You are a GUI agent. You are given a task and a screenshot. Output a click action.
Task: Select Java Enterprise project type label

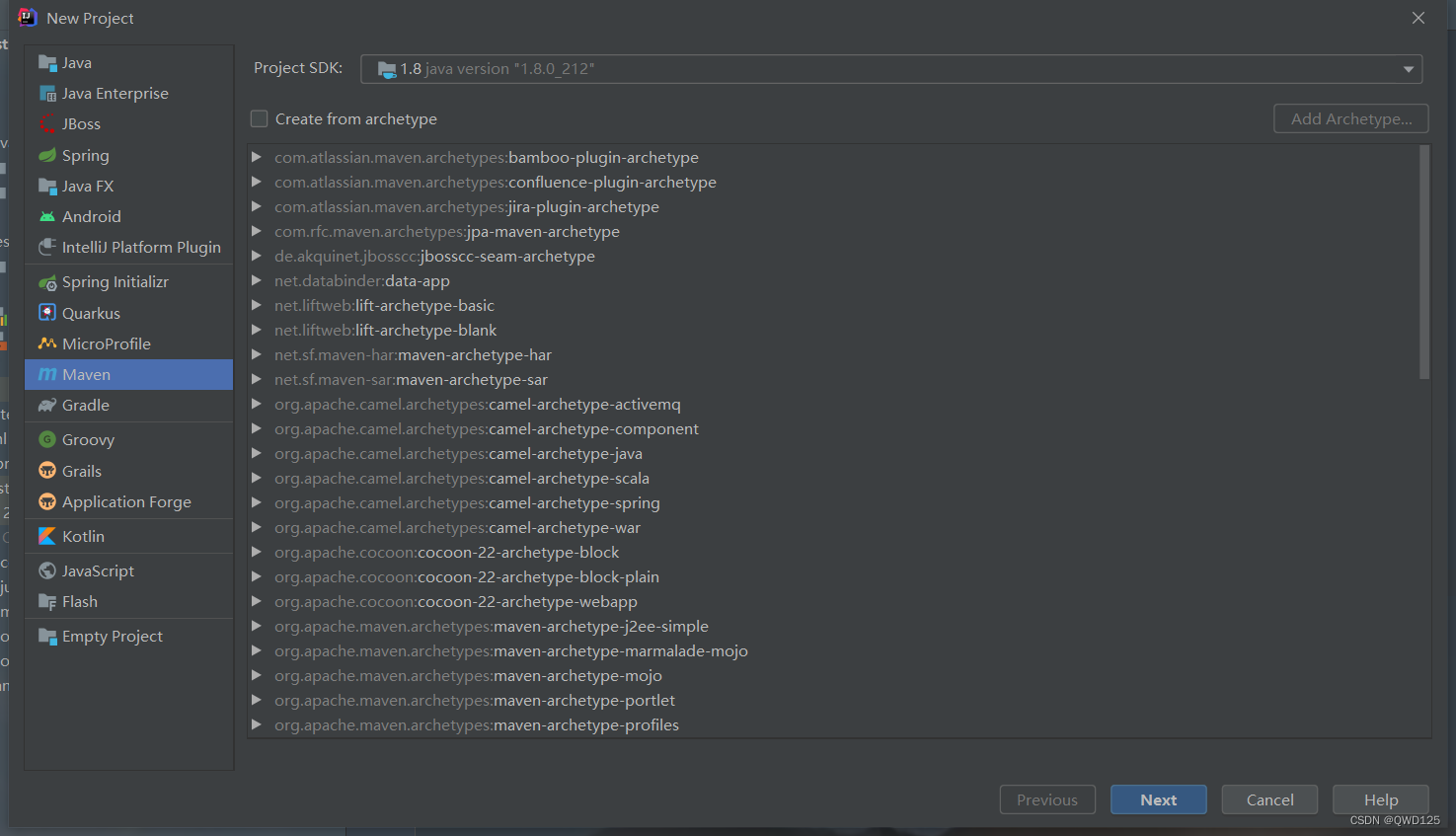click(115, 94)
